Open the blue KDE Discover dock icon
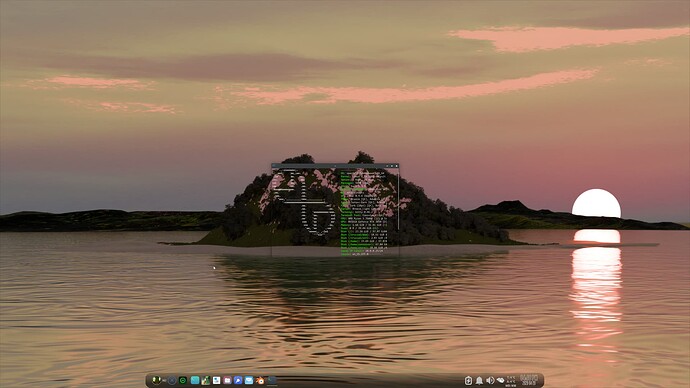This screenshot has width=690, height=388. [x=238, y=380]
